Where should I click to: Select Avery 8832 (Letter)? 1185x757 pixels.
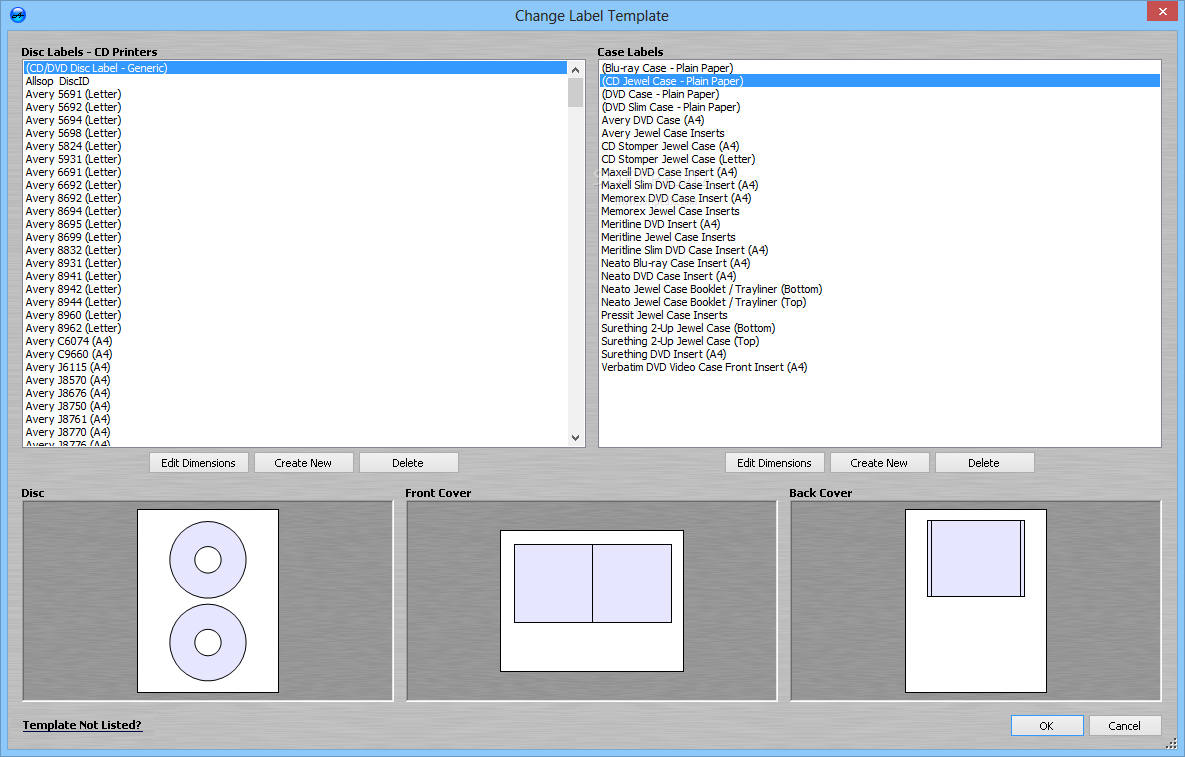[295, 250]
